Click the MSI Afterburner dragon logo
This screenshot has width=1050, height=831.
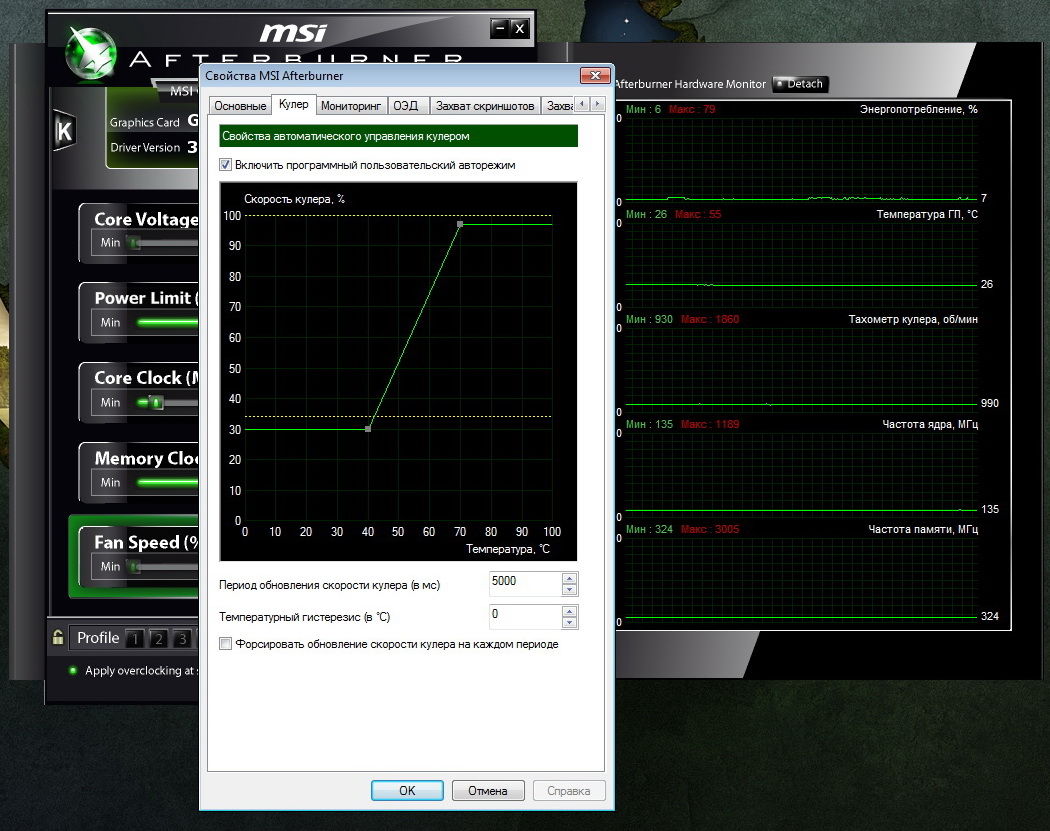pos(91,53)
